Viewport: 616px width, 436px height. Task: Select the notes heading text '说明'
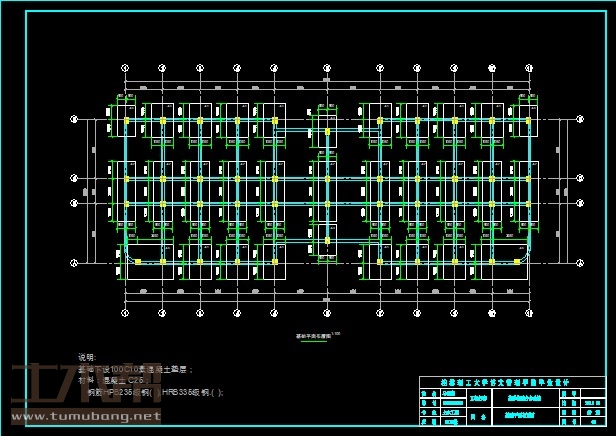[x=86, y=356]
